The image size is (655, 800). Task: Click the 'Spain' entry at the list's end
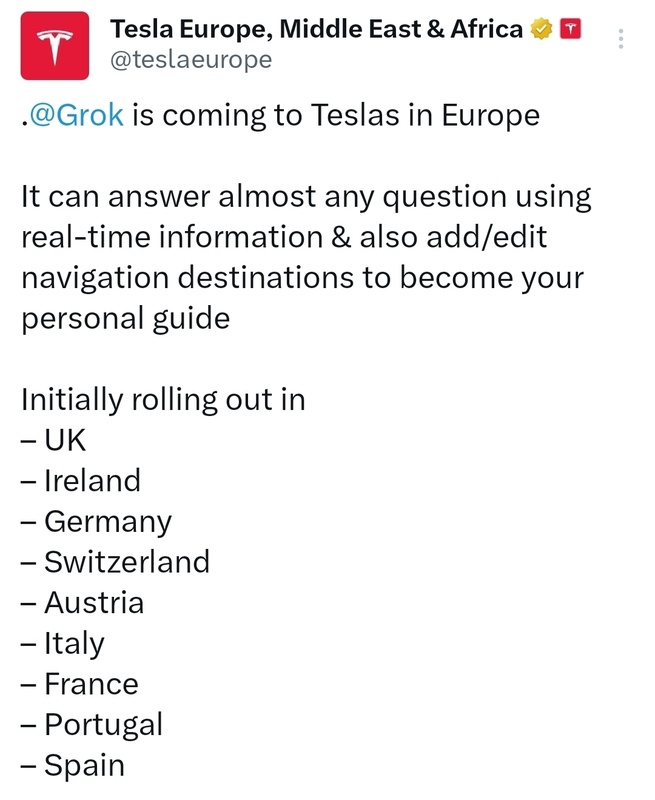(x=72, y=766)
